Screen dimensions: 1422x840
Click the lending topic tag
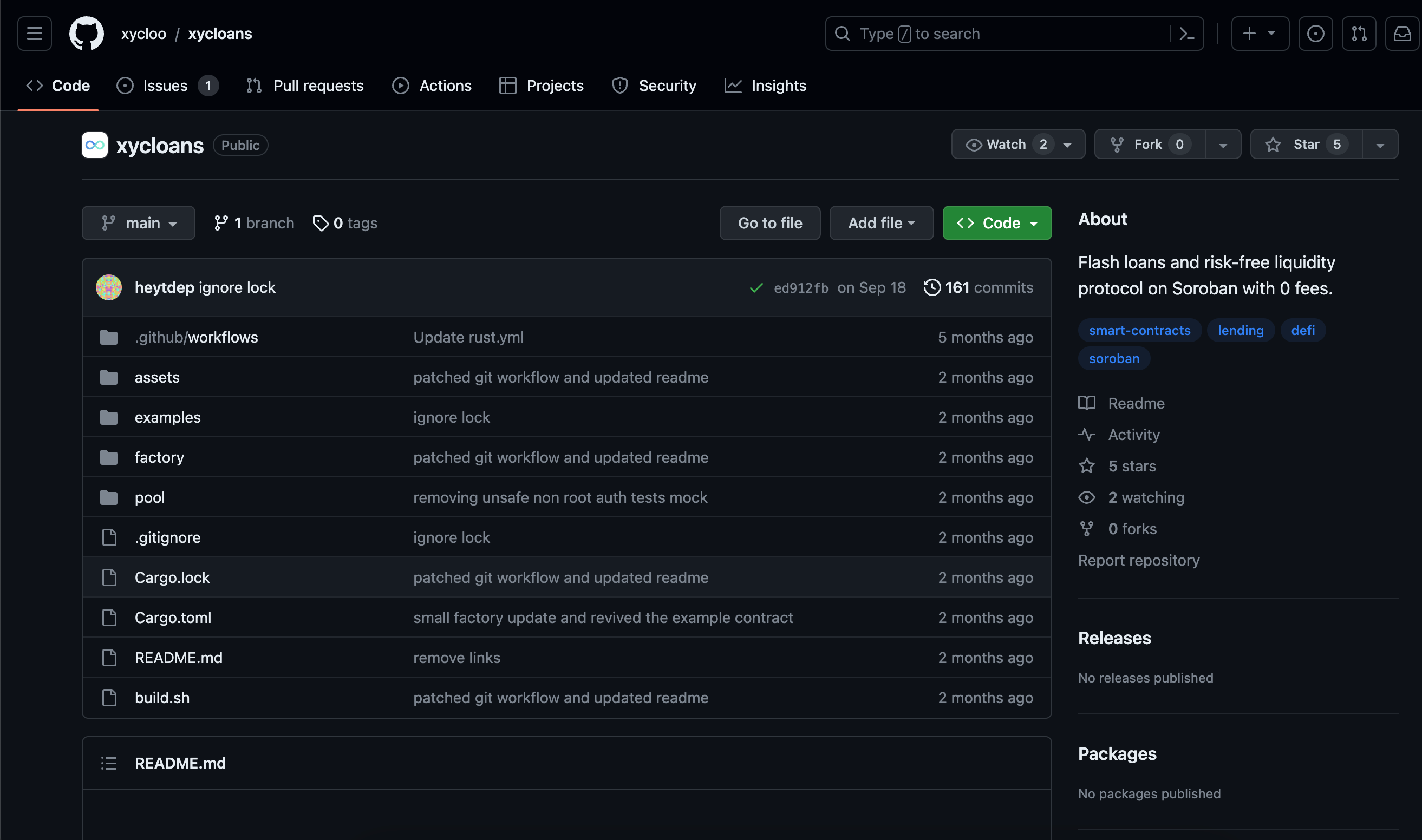(1240, 330)
